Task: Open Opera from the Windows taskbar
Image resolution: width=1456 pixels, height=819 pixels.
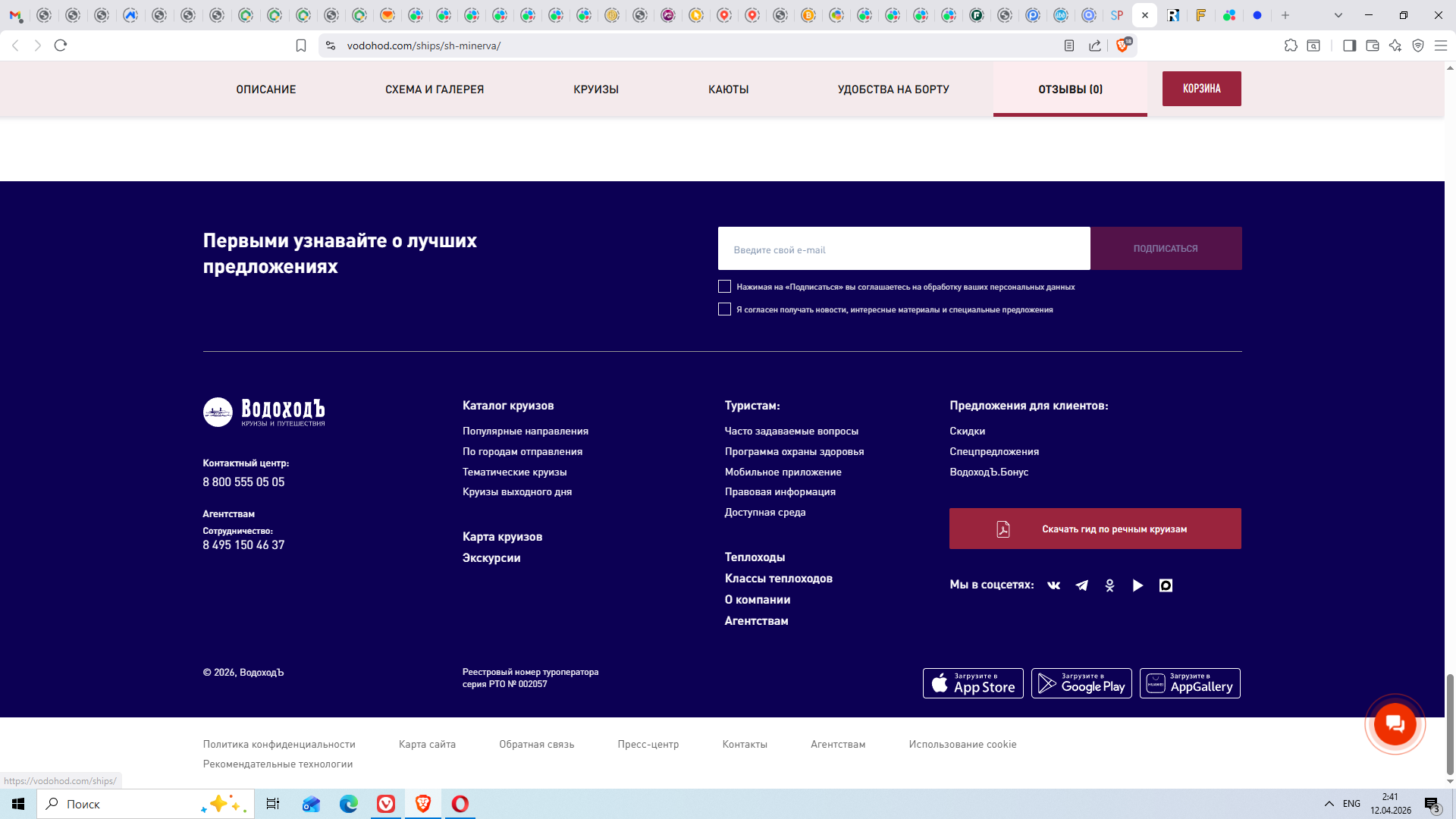Action: click(x=460, y=804)
